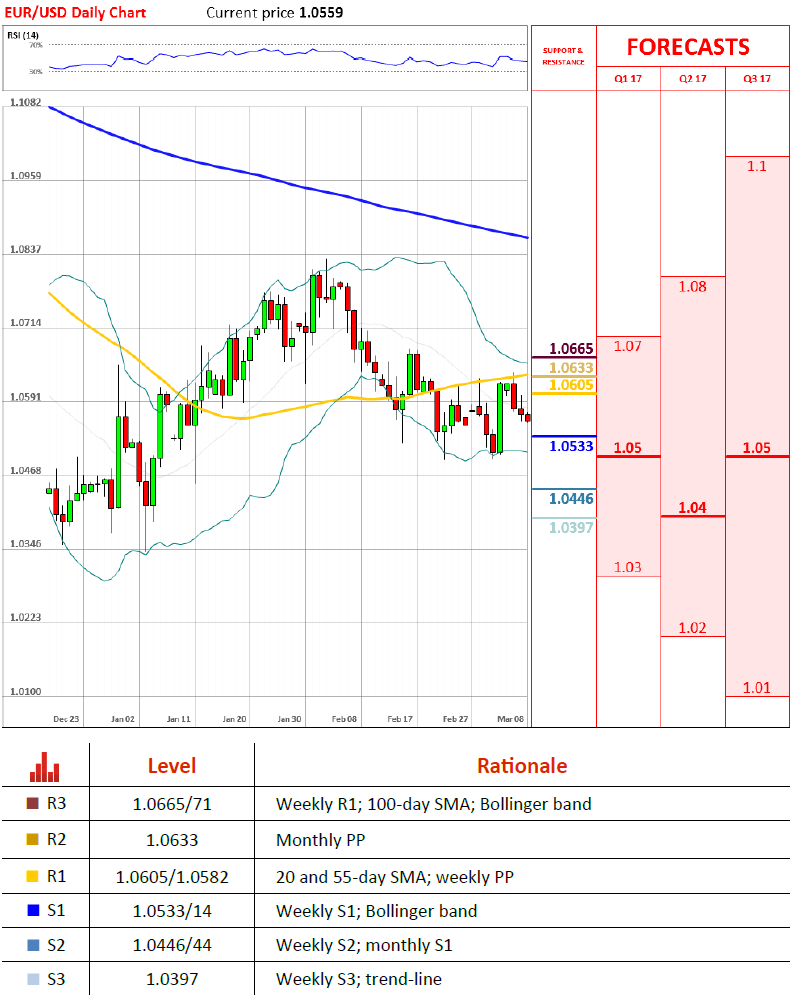
Task: Click the Q3 17 median forecast 1.05
Action: [756, 447]
